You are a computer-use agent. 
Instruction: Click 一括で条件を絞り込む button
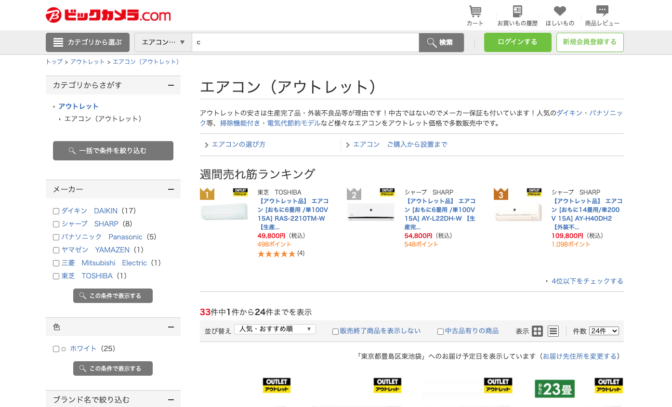point(113,151)
